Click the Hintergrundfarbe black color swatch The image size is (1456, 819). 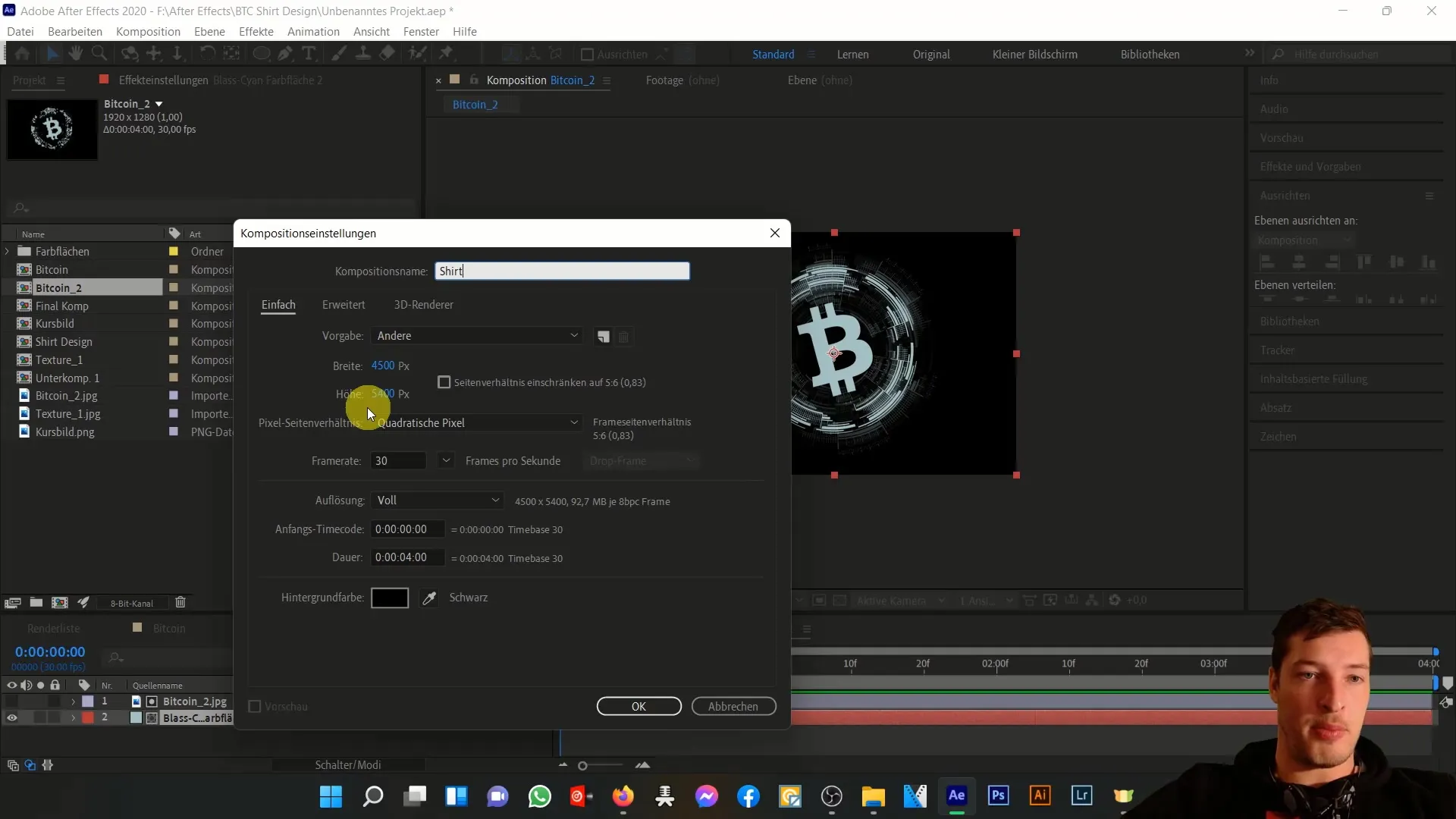(x=388, y=597)
